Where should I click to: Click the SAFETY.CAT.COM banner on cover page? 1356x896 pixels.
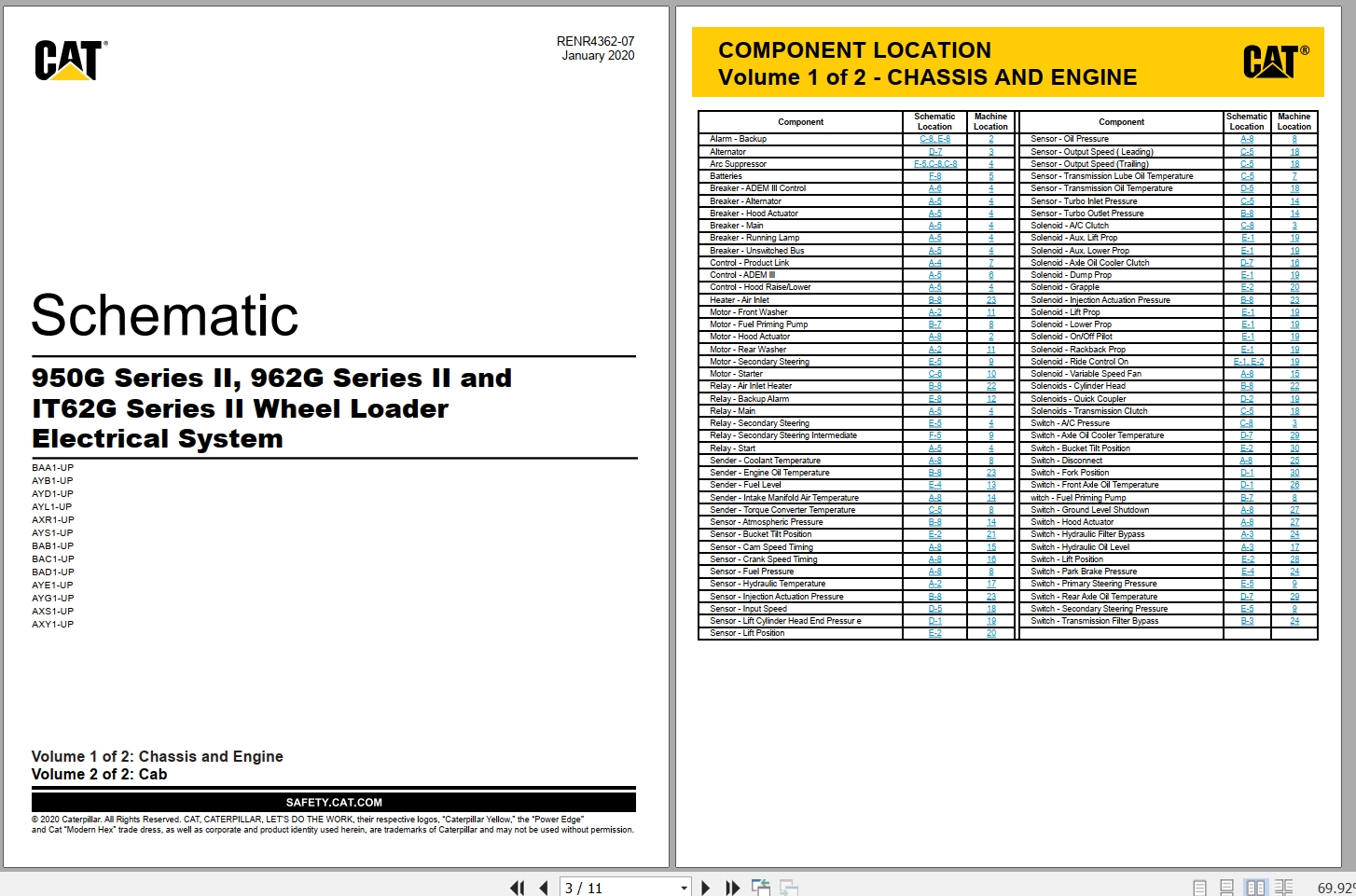click(334, 802)
